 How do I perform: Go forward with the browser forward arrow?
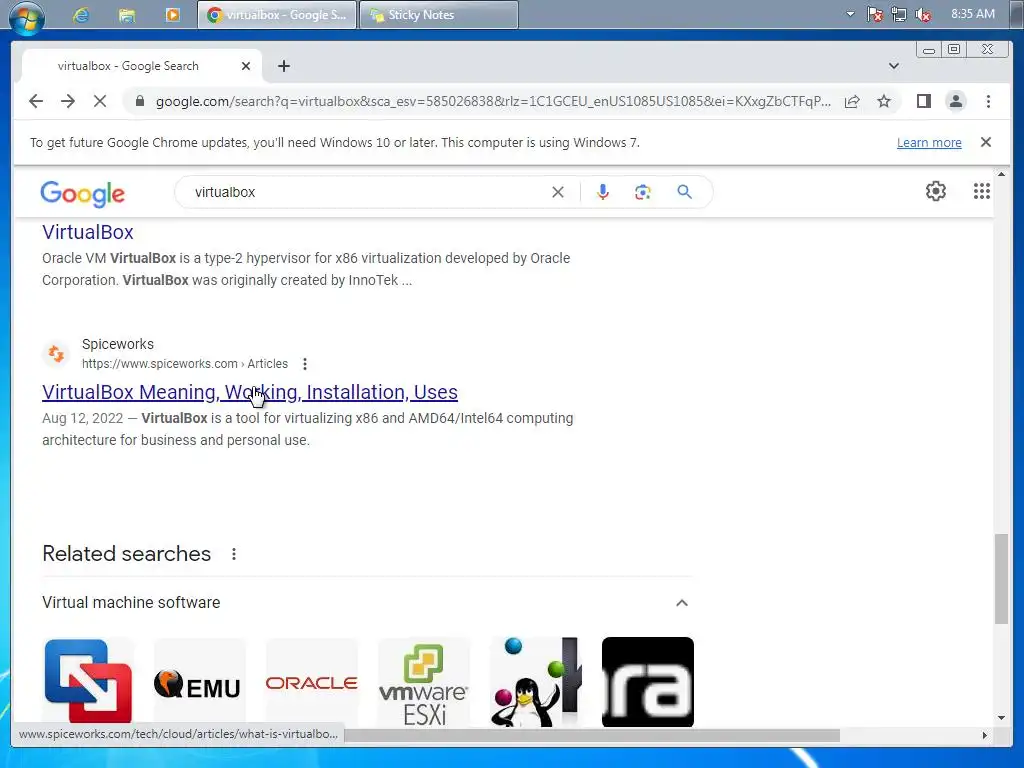coord(68,101)
